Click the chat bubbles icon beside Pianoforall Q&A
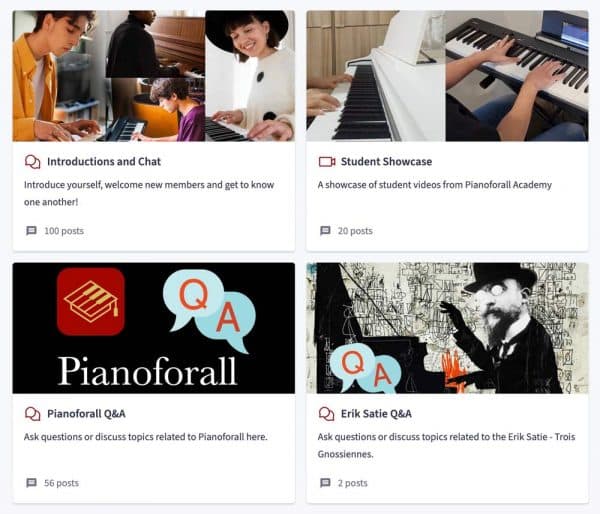 point(33,414)
